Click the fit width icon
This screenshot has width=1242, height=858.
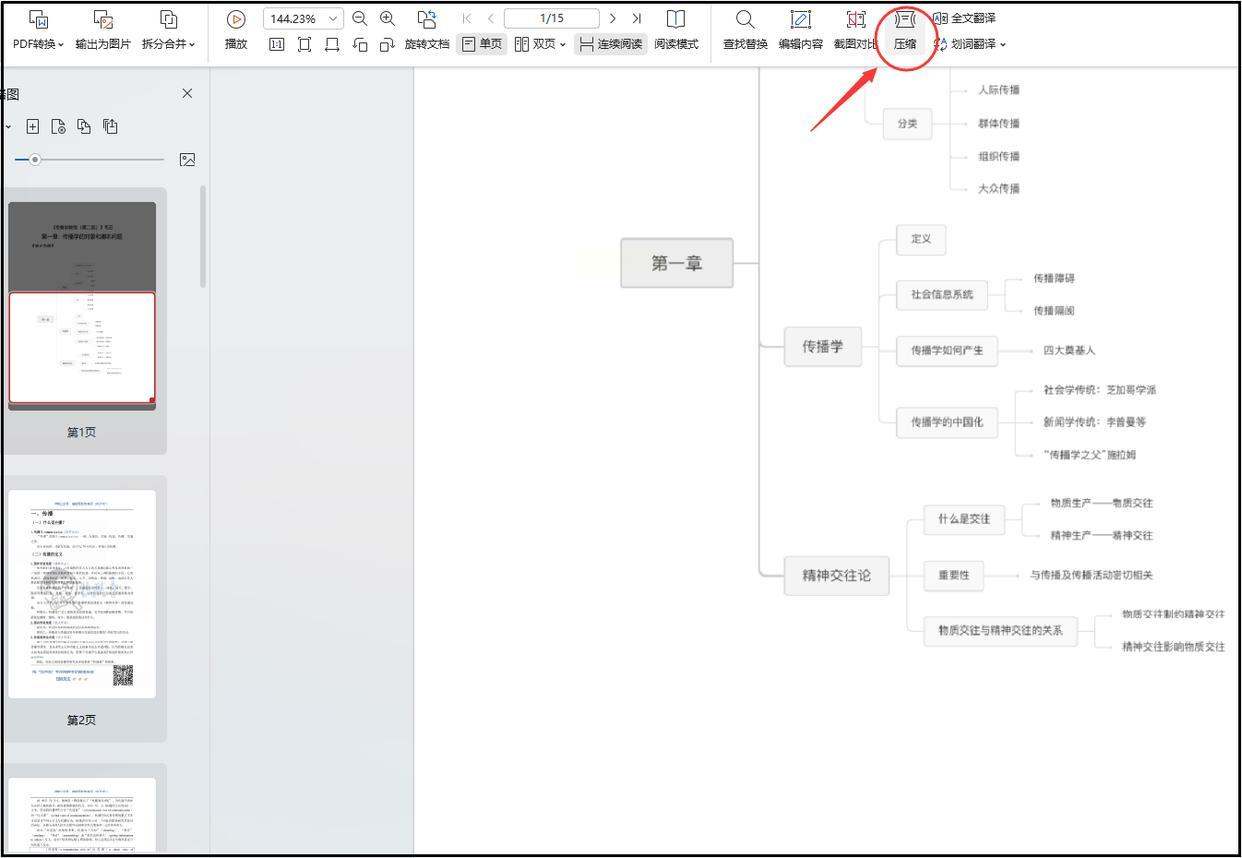coord(332,45)
